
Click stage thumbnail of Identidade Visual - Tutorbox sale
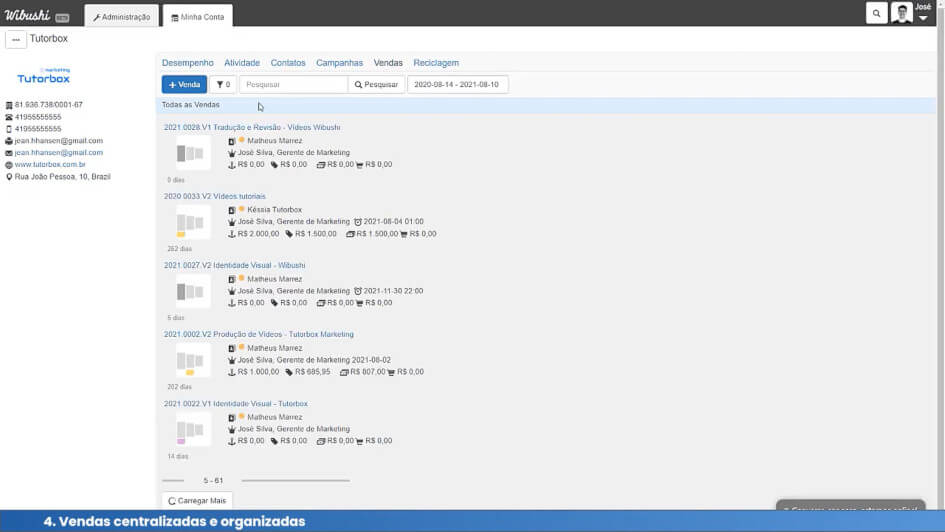point(193,429)
